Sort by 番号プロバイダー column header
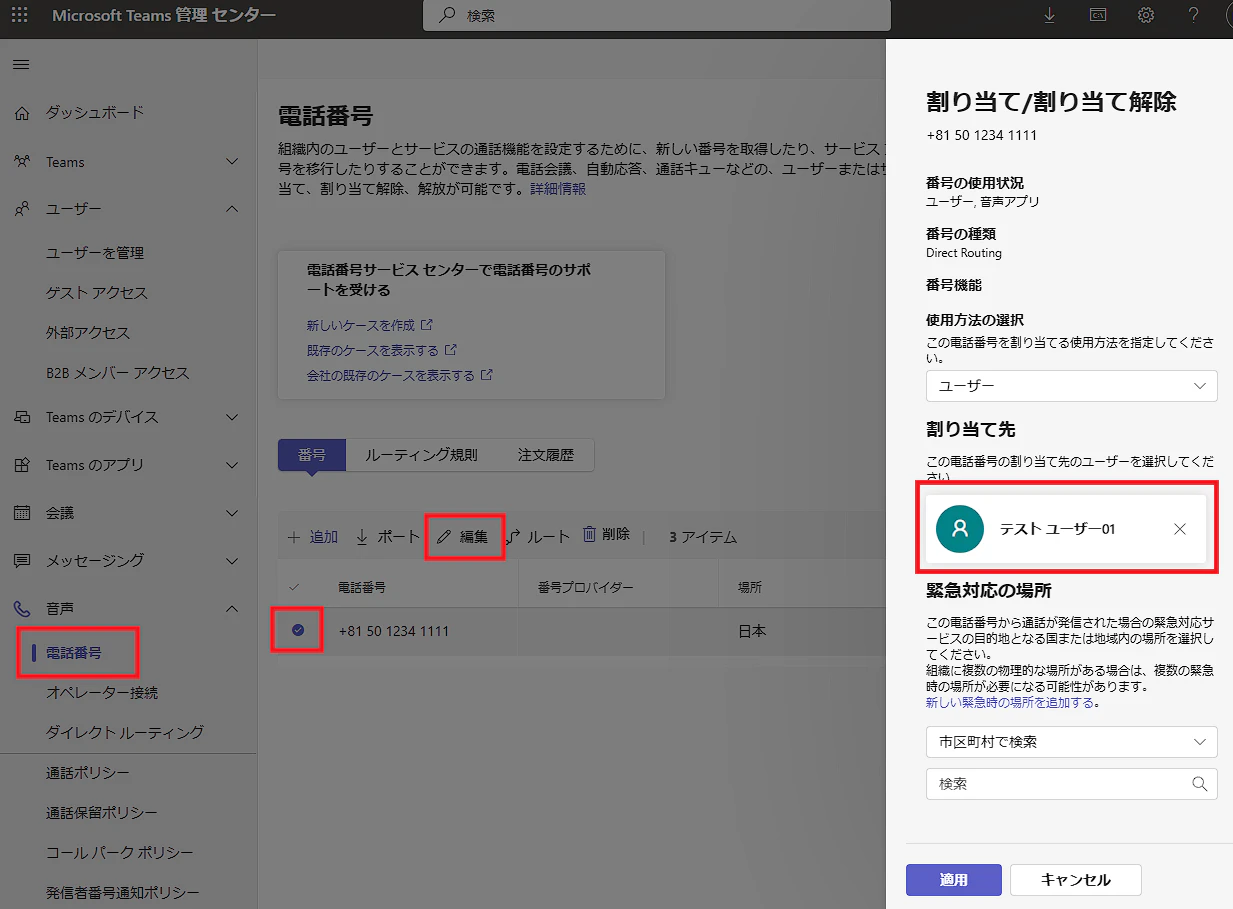1233x909 pixels. [x=586, y=588]
